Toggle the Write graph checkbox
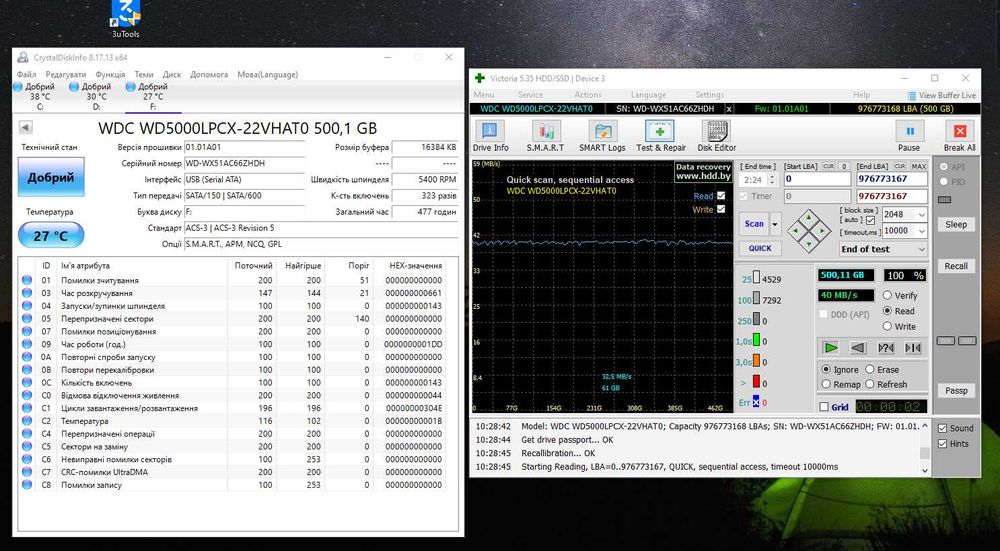 tap(721, 209)
